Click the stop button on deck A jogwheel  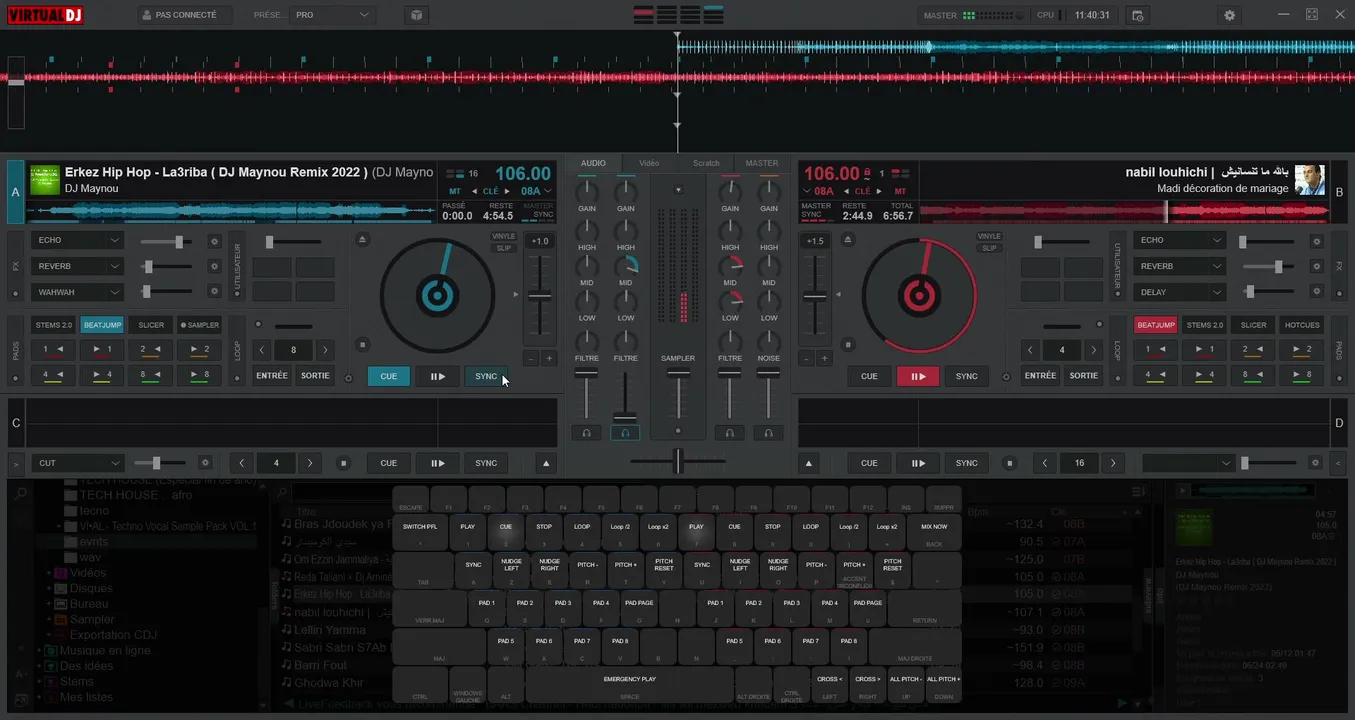[x=362, y=345]
